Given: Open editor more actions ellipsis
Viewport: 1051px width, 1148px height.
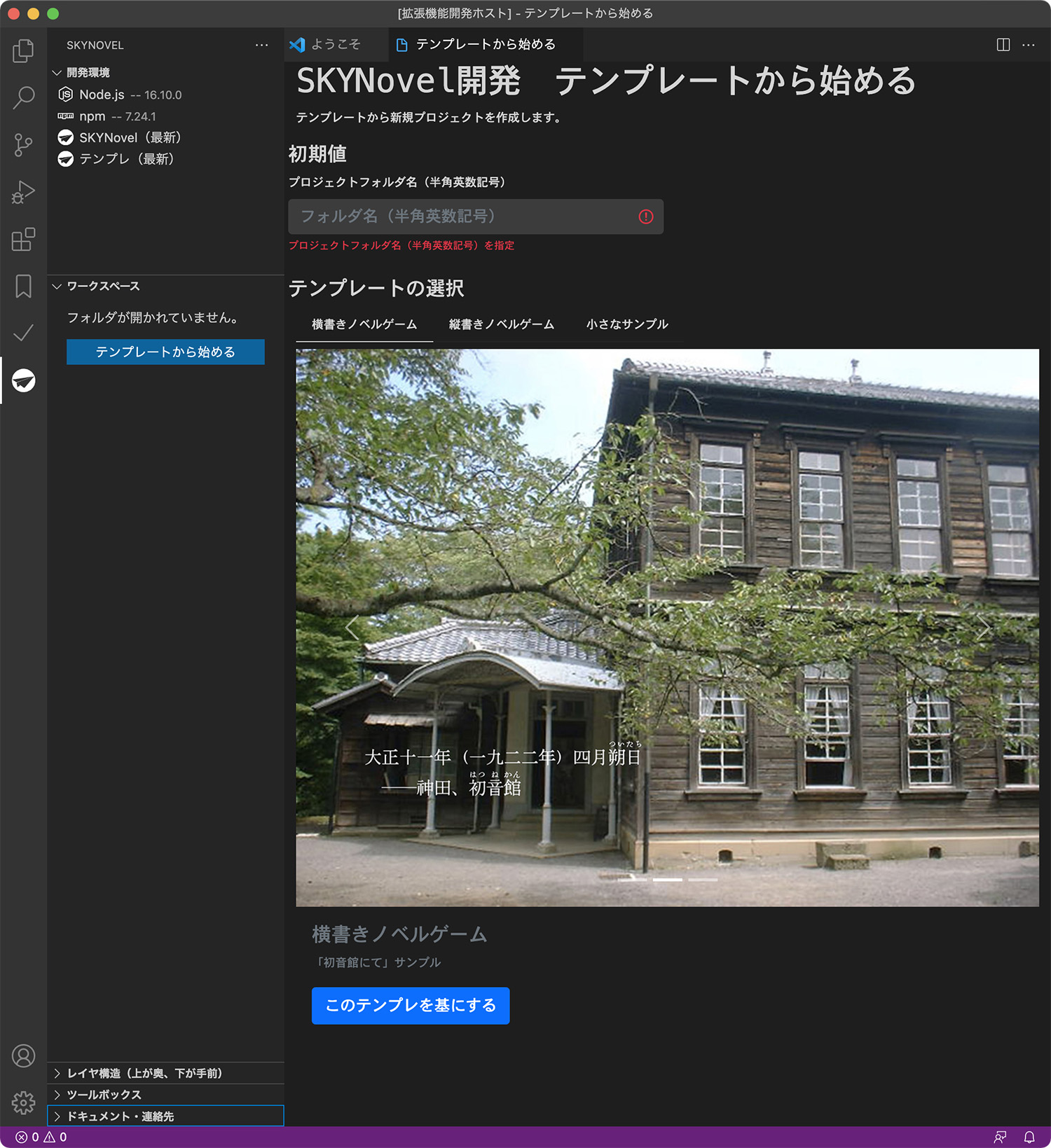Looking at the screenshot, I should click(1029, 45).
